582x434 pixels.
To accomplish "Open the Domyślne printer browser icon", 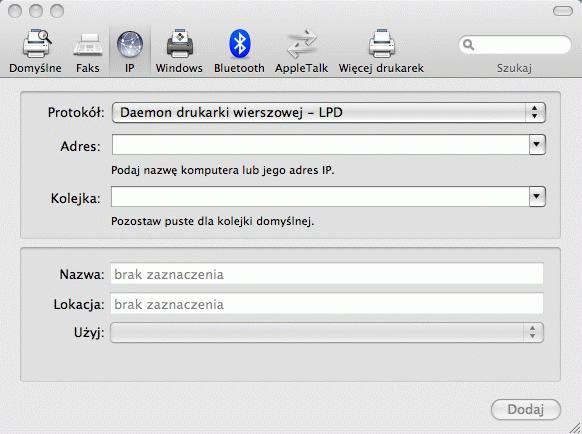I will (x=36, y=44).
